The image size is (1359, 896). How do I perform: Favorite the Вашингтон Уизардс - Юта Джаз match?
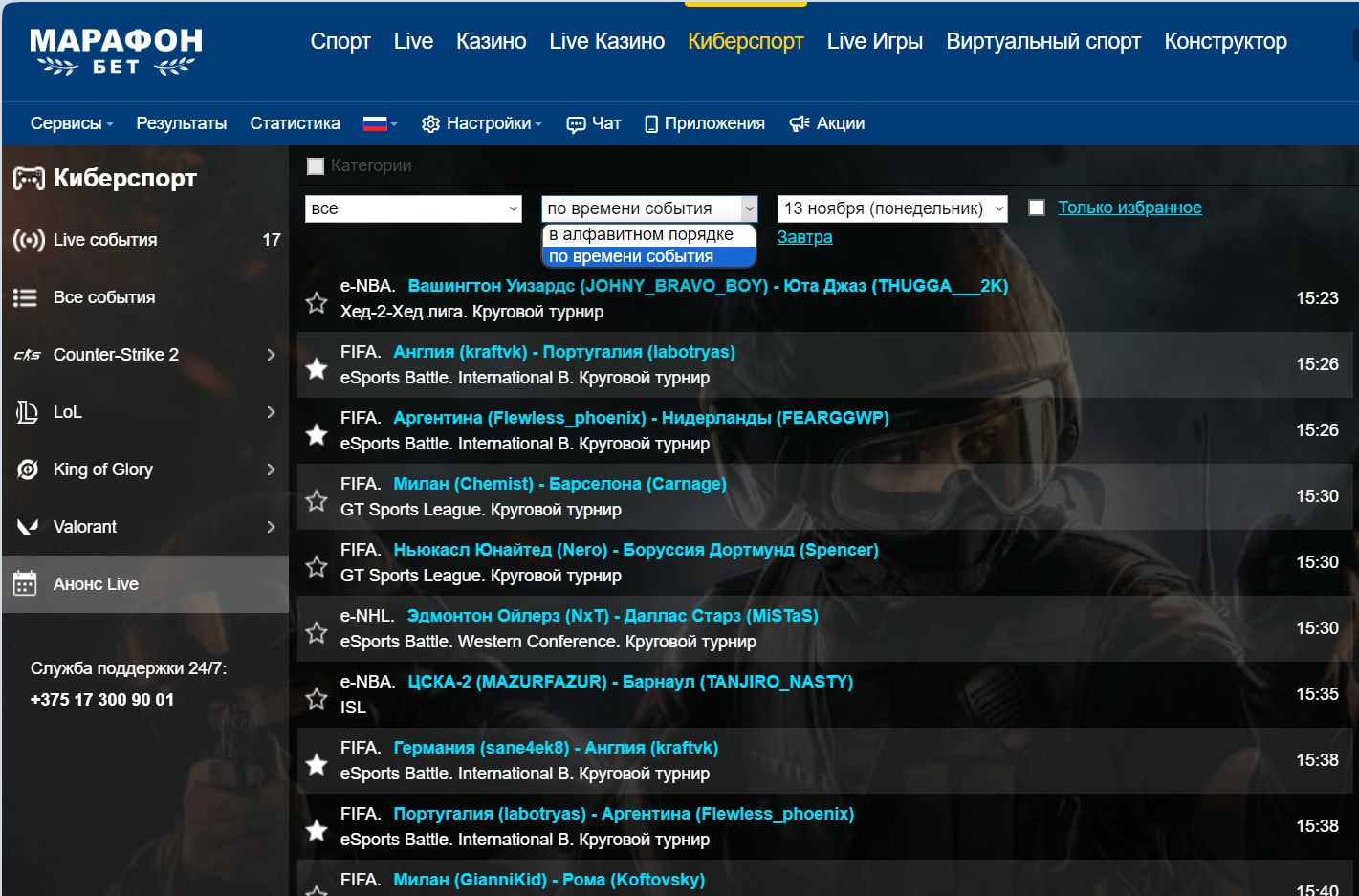(317, 303)
